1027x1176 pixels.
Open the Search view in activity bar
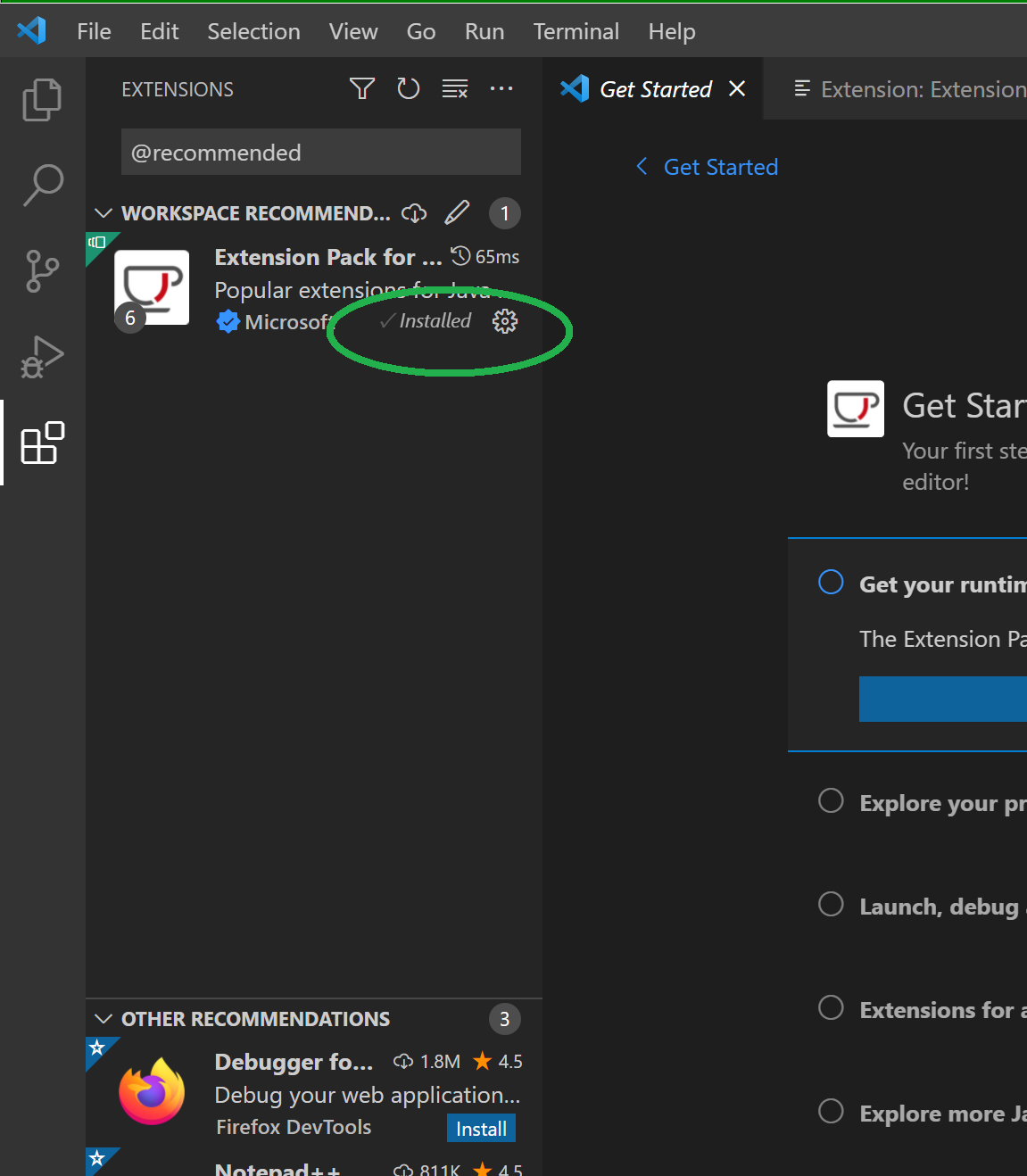click(x=42, y=185)
